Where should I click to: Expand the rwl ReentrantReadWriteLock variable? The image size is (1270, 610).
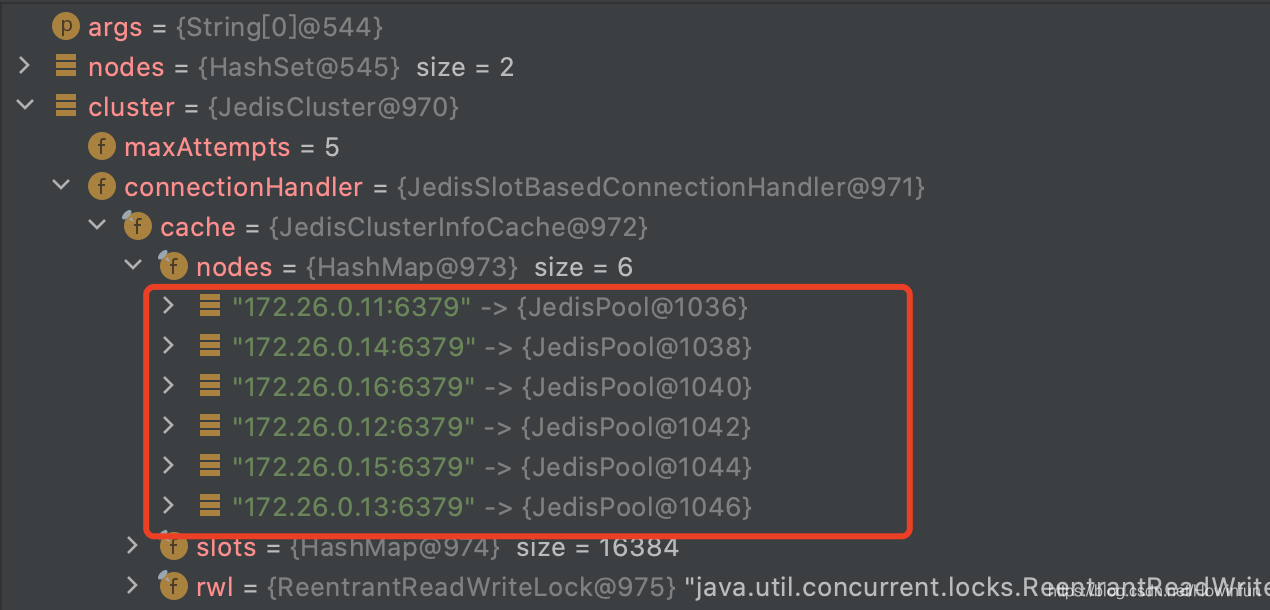tap(133, 587)
